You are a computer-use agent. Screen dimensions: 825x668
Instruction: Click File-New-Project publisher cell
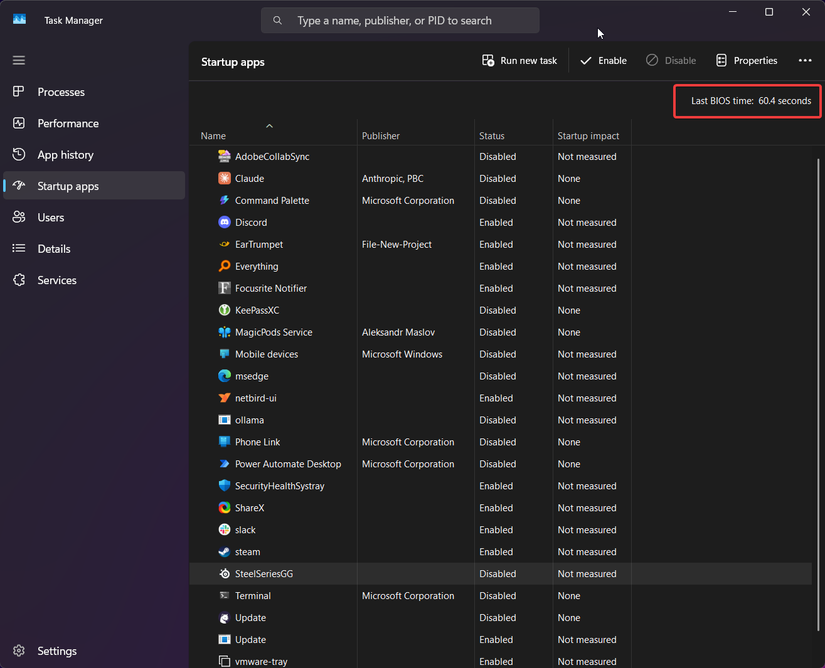397,244
